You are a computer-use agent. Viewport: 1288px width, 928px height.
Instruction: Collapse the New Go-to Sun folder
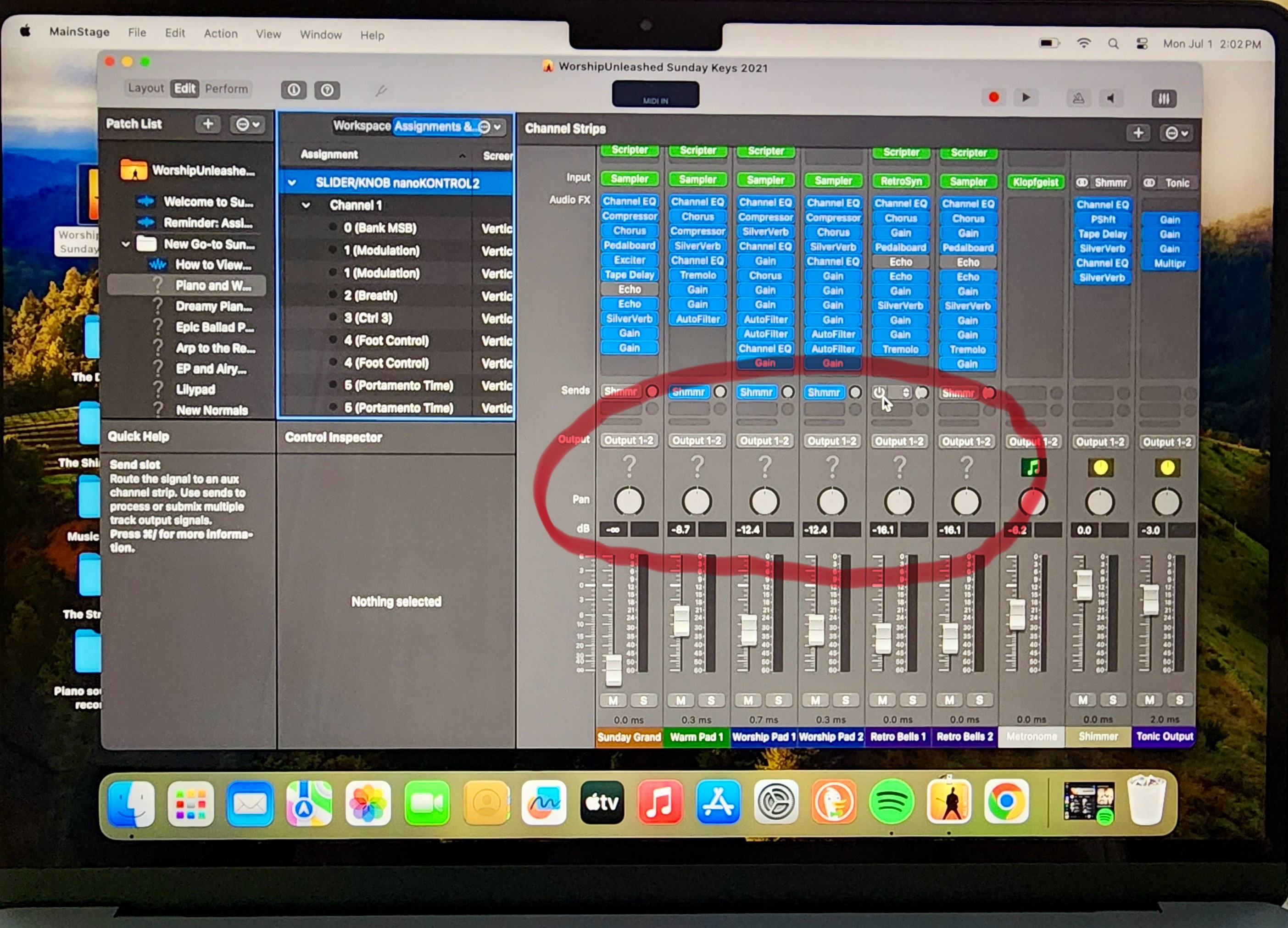click(x=126, y=244)
